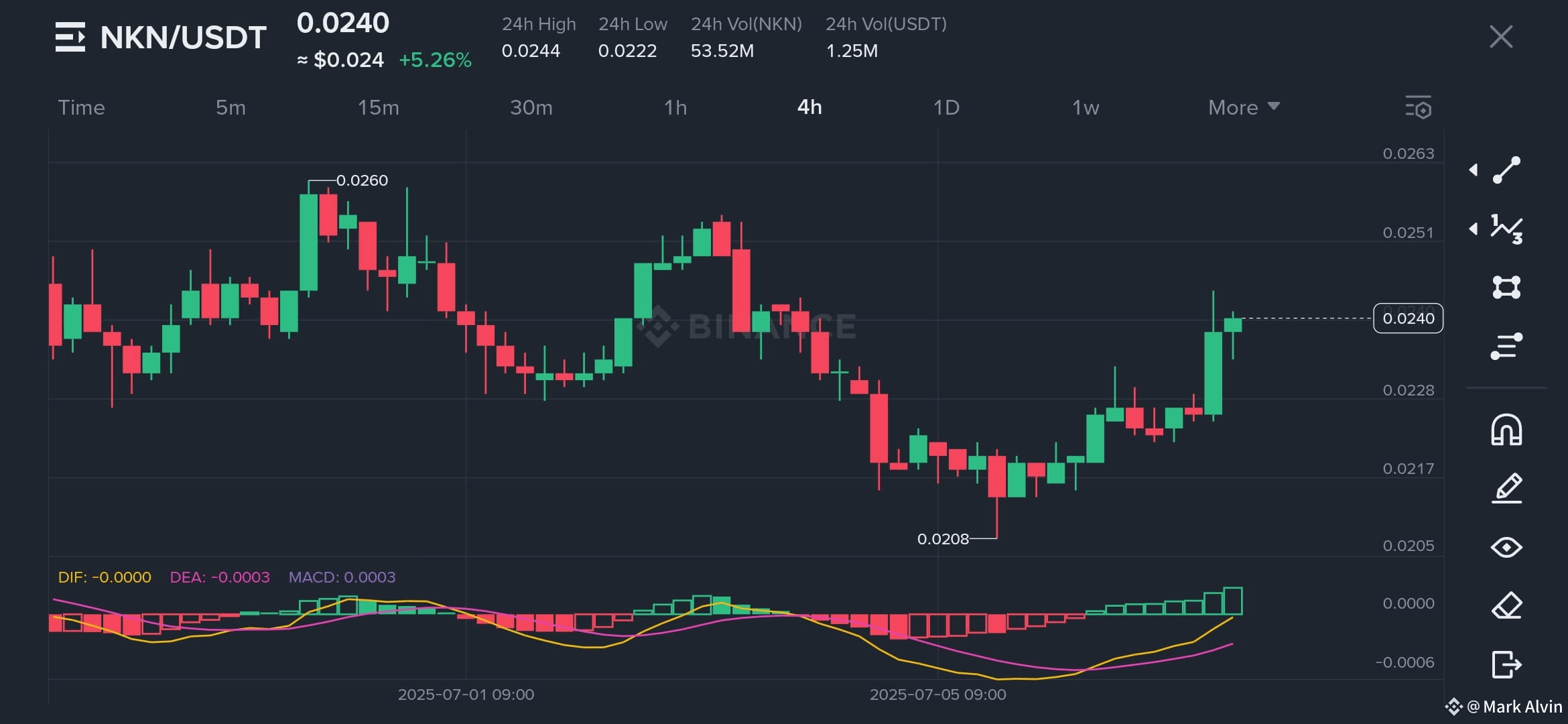Expand the trend line tool variants

[1474, 170]
